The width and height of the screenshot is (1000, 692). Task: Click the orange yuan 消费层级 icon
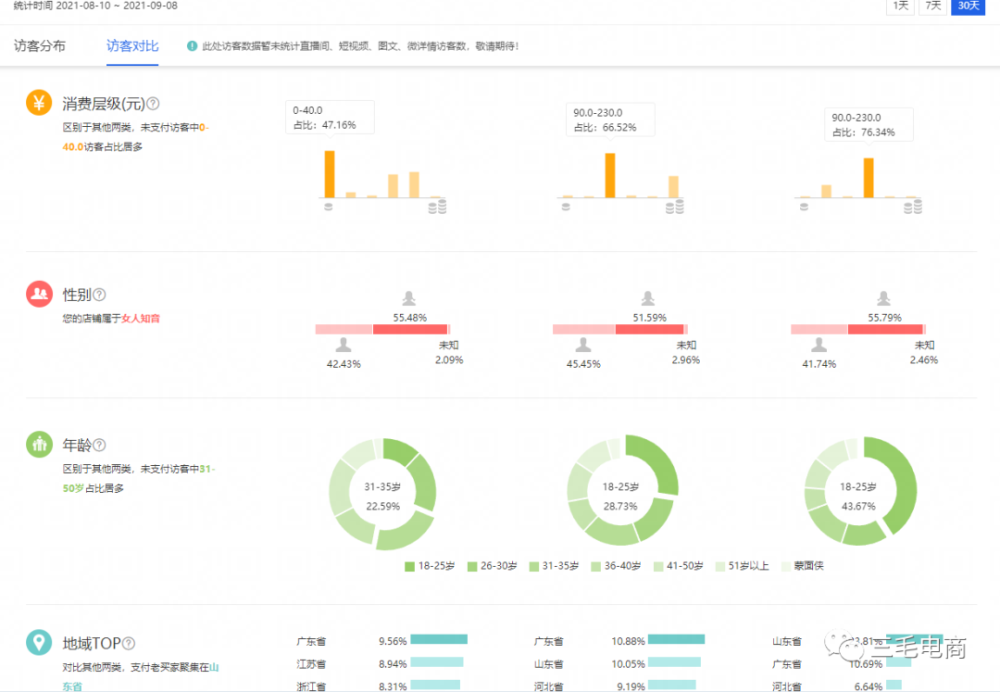coord(39,102)
